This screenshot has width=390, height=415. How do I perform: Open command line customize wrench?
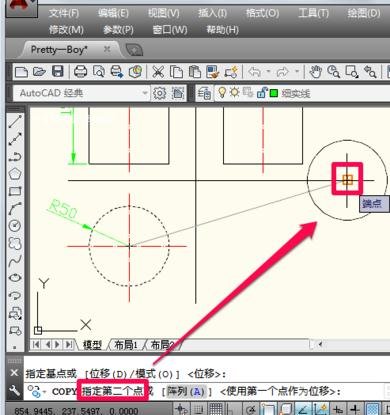click(x=14, y=391)
